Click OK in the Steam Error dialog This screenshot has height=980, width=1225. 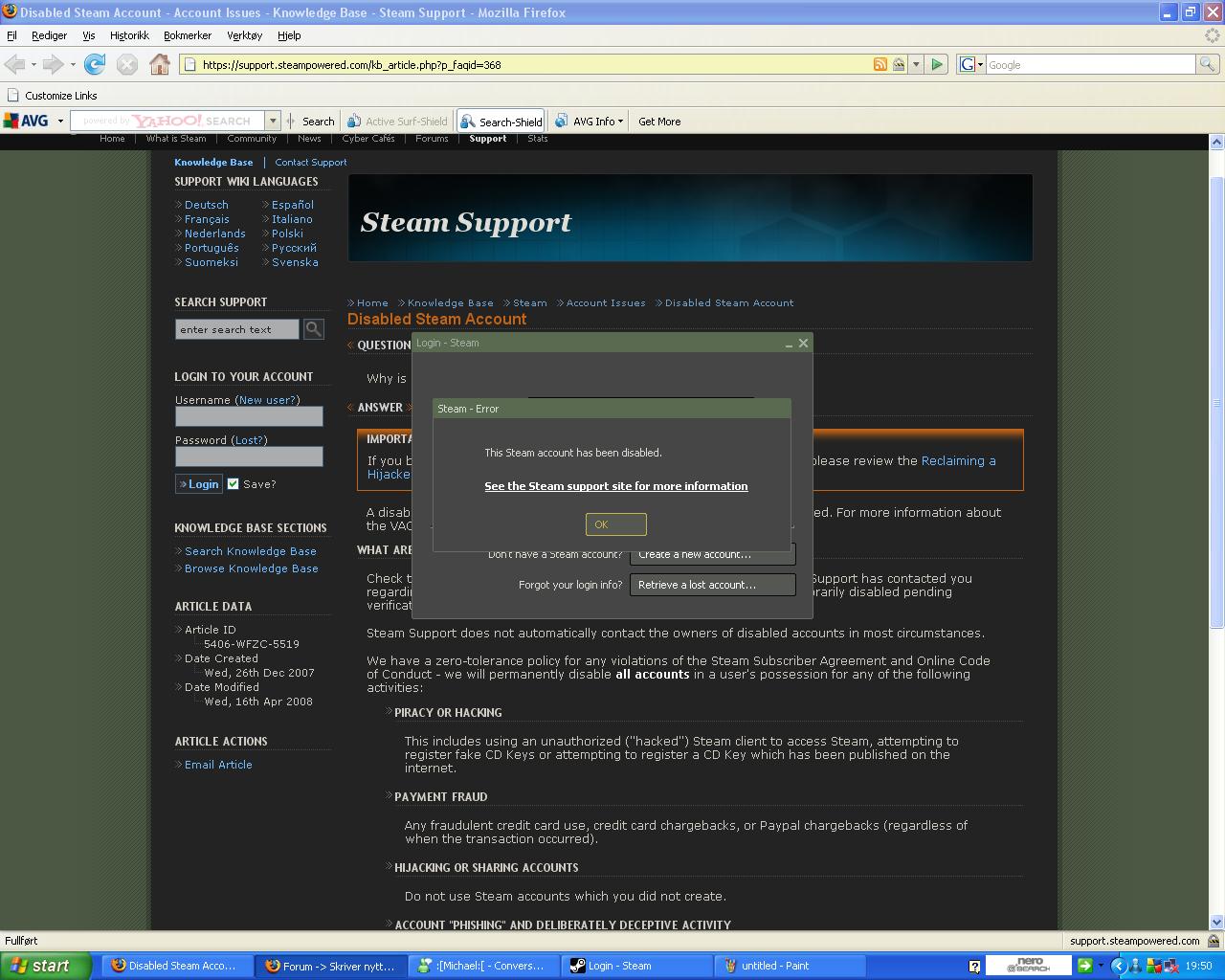click(615, 524)
